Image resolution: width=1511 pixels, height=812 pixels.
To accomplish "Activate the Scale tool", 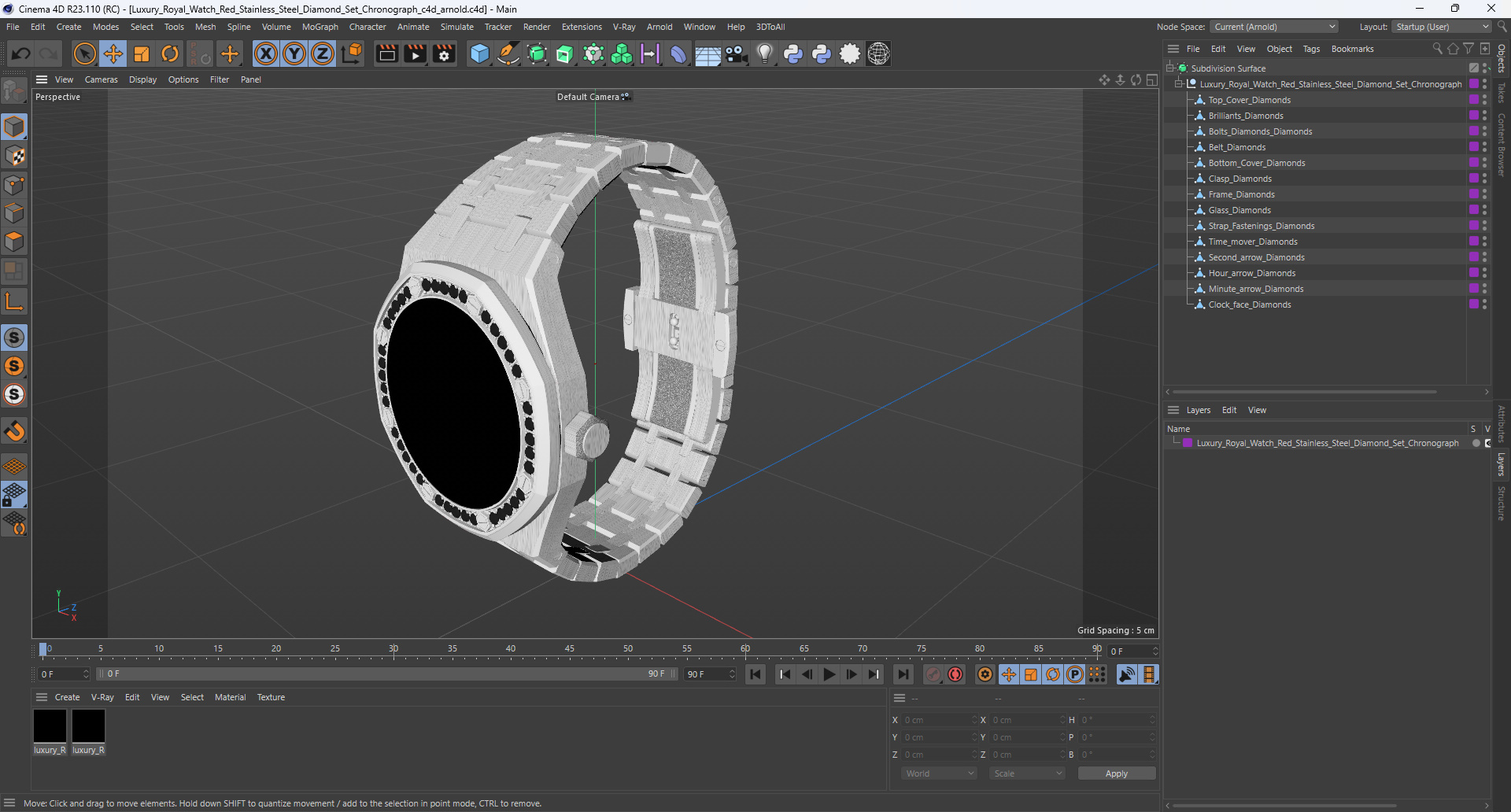I will [x=142, y=54].
